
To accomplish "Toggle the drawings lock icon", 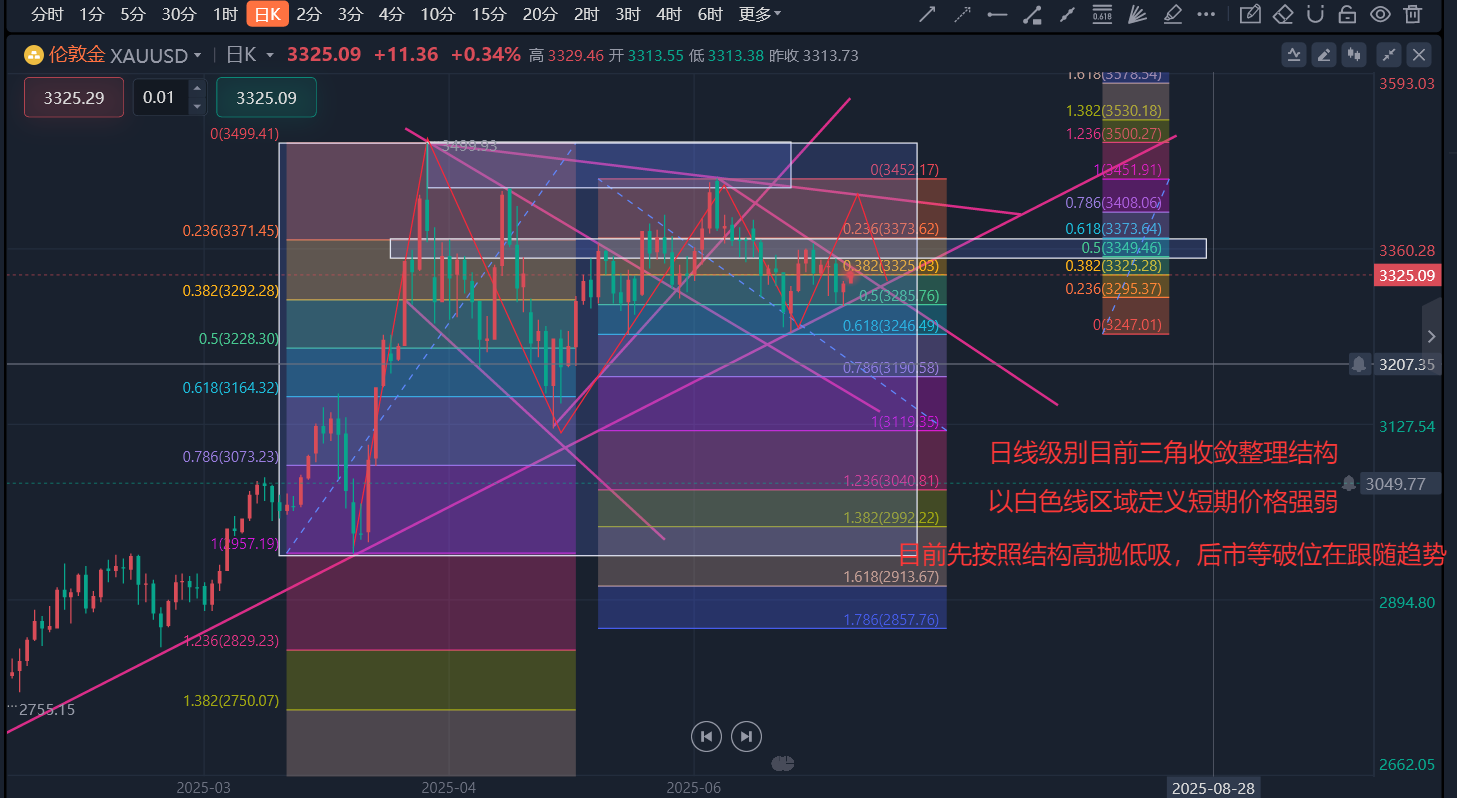I will click(x=1347, y=14).
